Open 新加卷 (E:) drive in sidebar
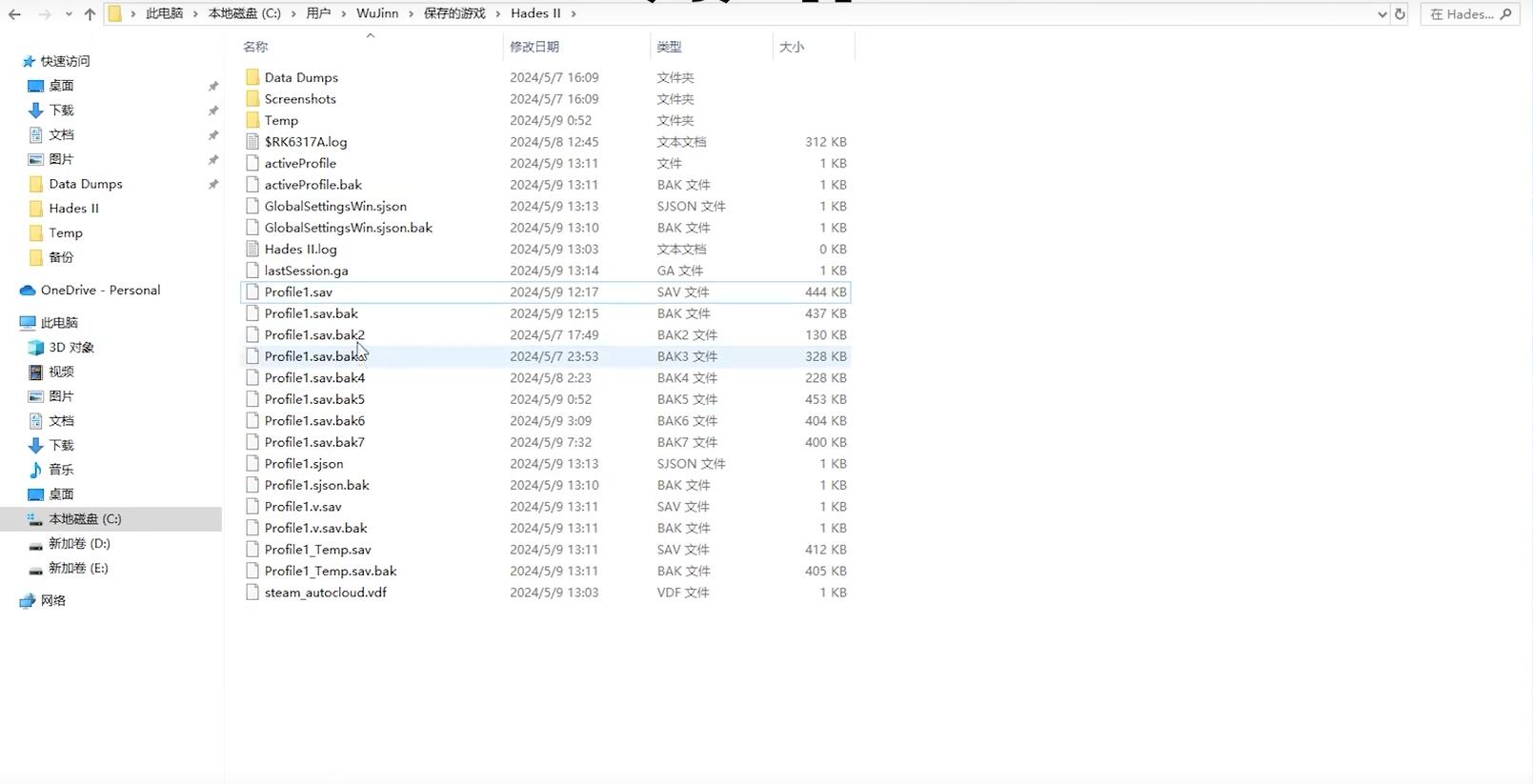Viewport: 1533px width, 784px height. (x=78, y=568)
